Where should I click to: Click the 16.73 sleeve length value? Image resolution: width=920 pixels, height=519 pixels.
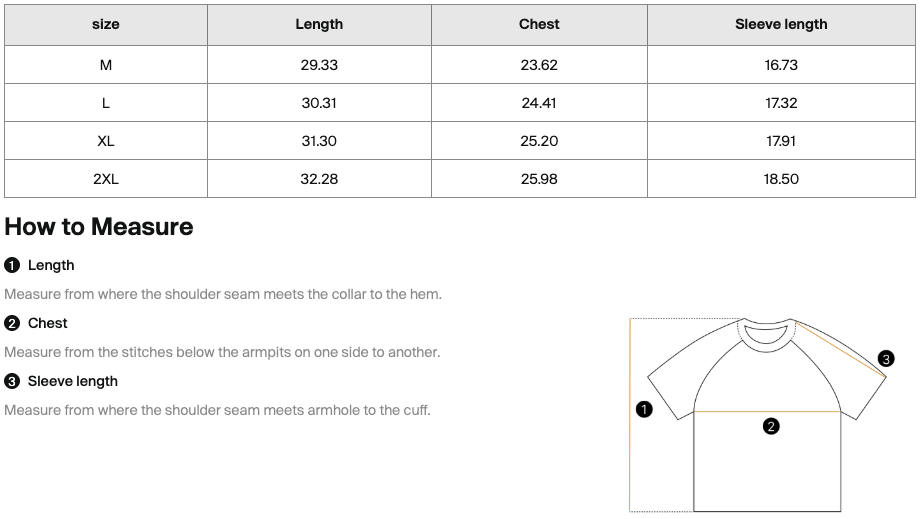[x=781, y=65]
